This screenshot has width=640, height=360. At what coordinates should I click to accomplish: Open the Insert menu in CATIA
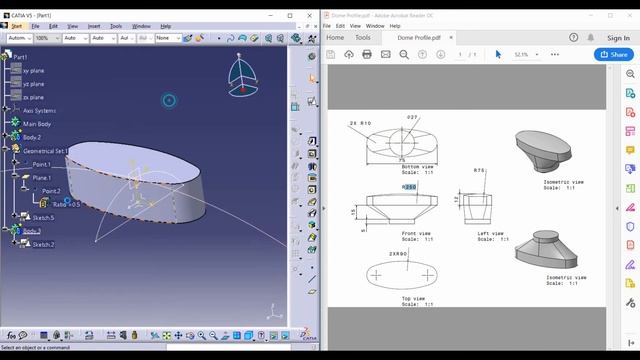point(94,26)
